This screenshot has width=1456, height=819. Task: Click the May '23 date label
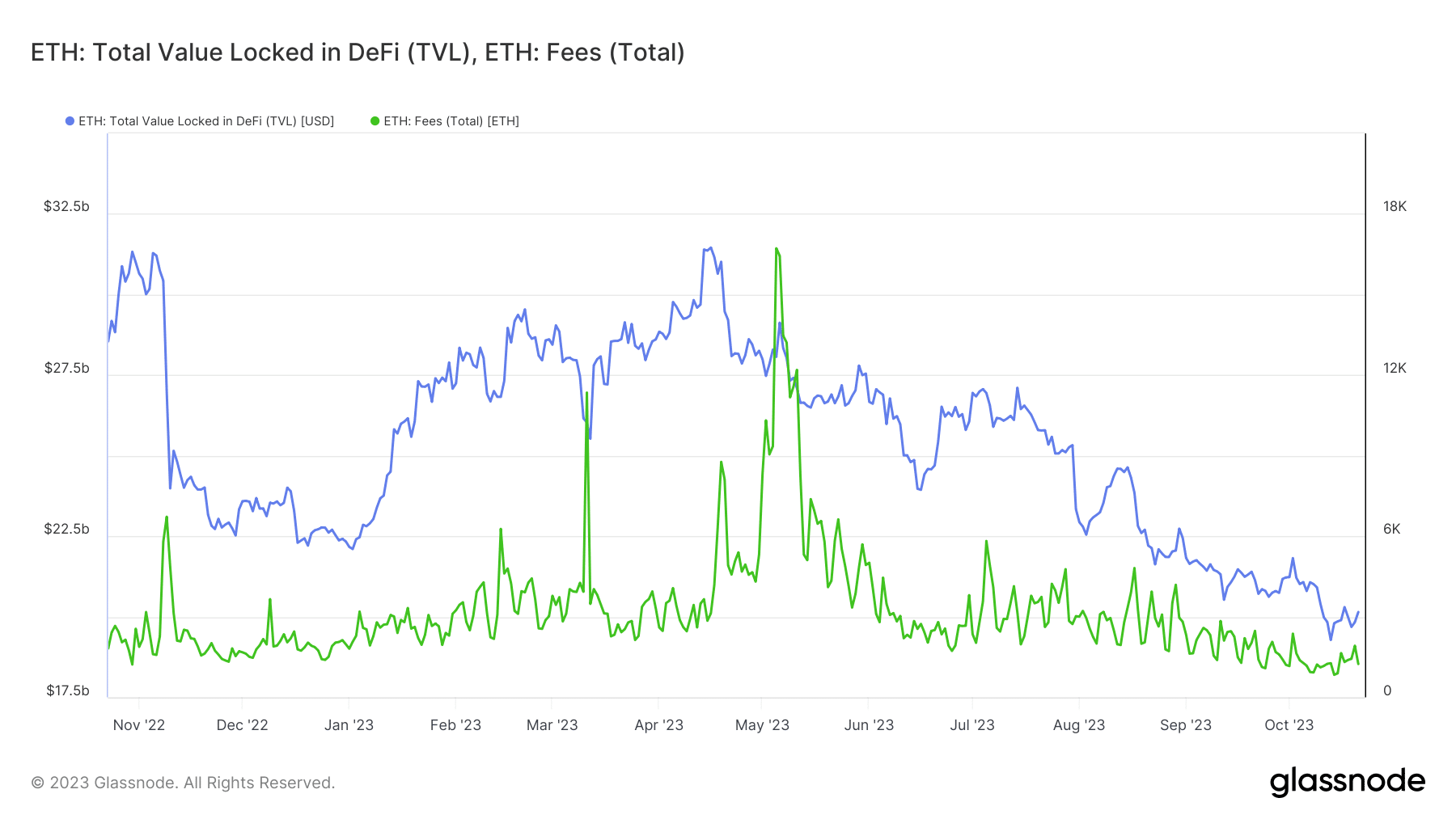coord(762,725)
